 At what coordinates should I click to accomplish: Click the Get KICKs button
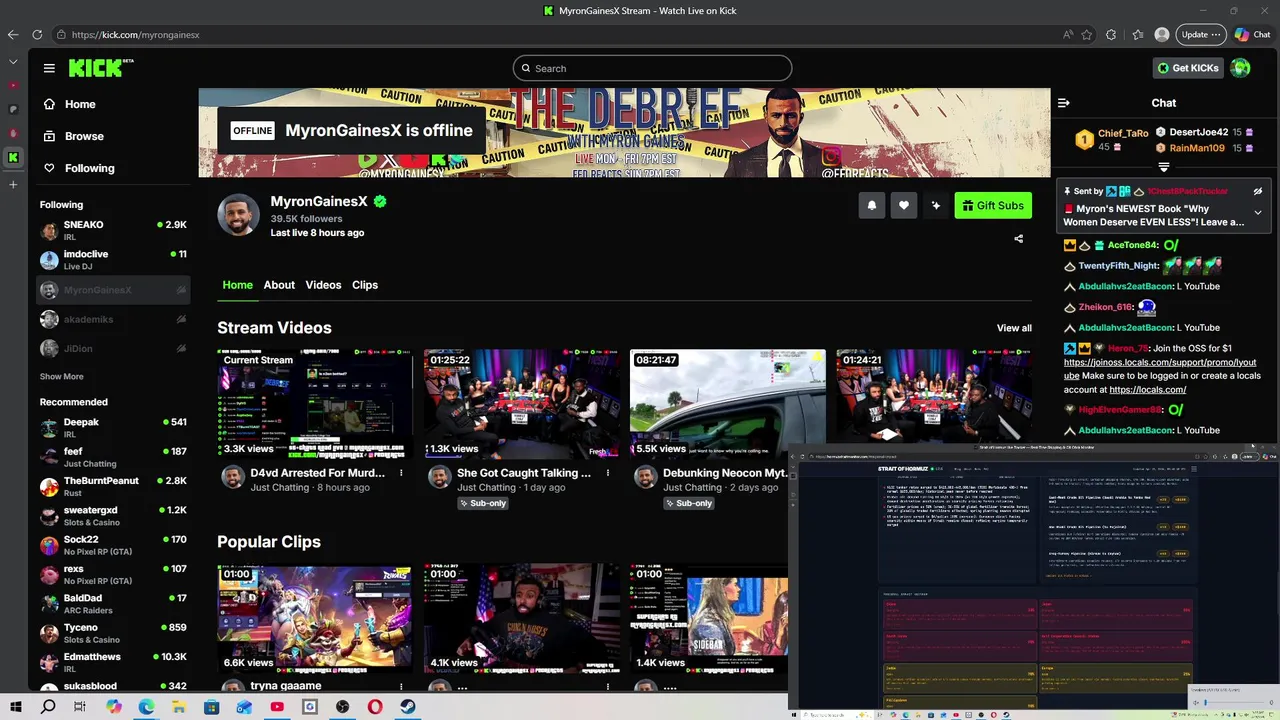click(x=1188, y=68)
